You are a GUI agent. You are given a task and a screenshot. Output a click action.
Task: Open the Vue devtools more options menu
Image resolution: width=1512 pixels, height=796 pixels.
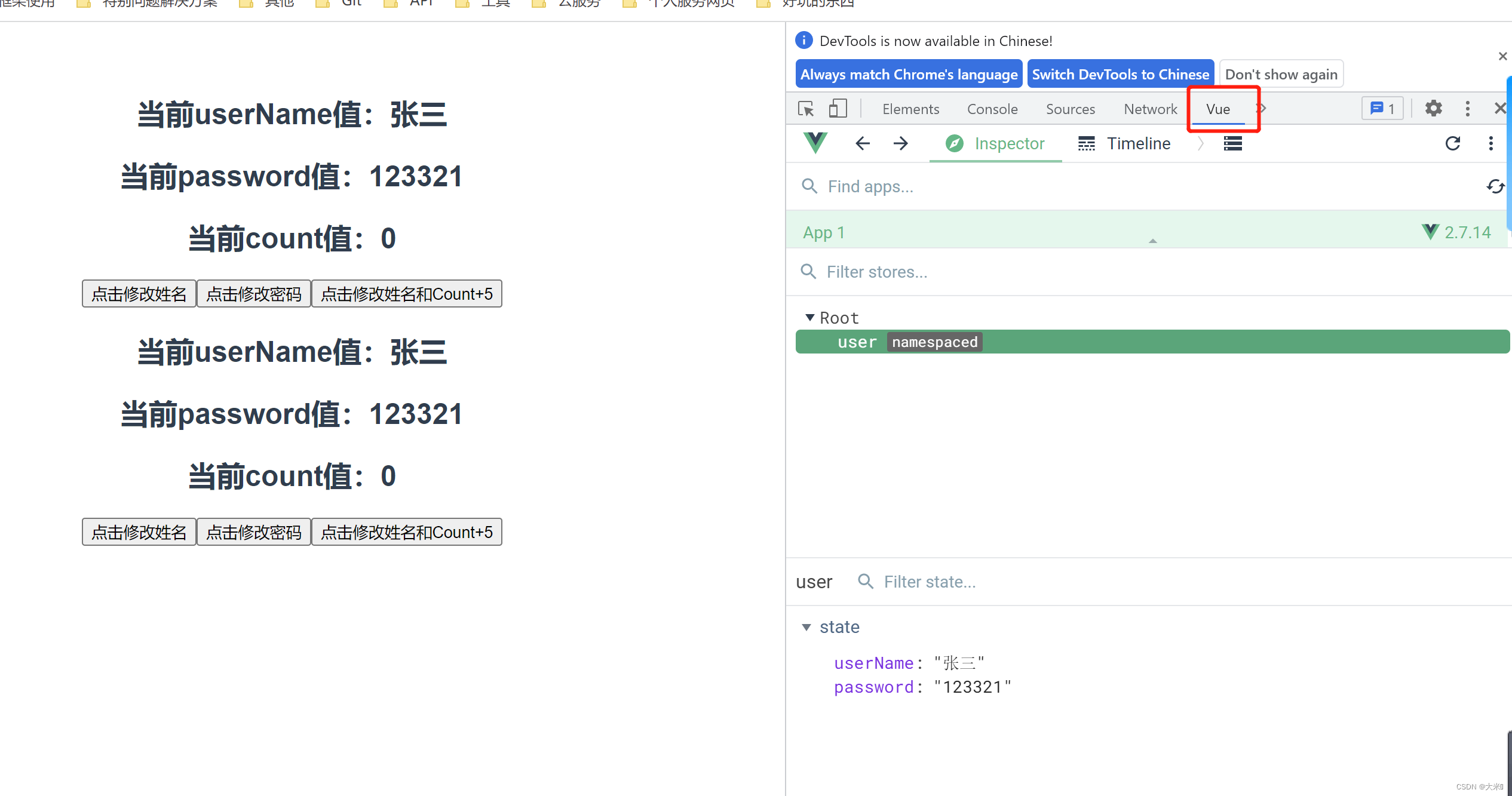click(1490, 143)
